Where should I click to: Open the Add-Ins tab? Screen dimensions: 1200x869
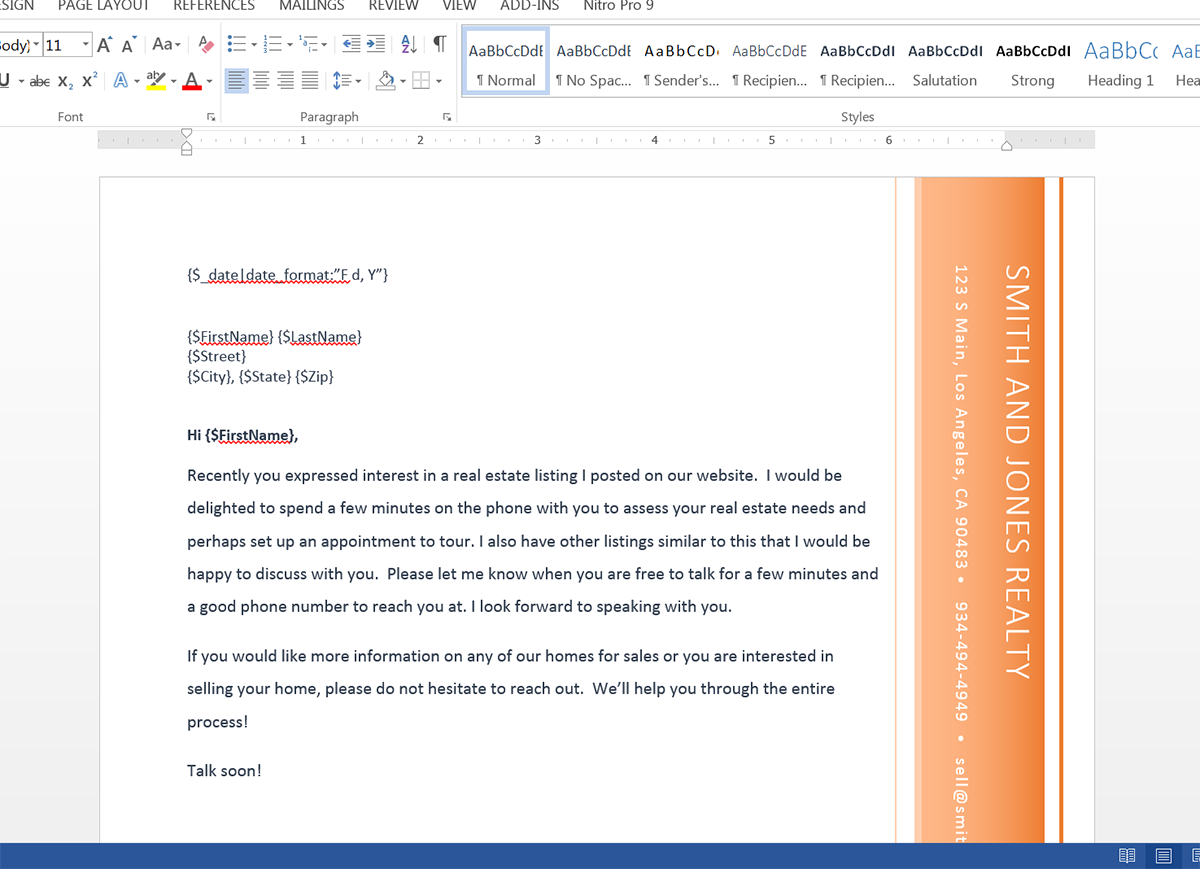coord(530,6)
